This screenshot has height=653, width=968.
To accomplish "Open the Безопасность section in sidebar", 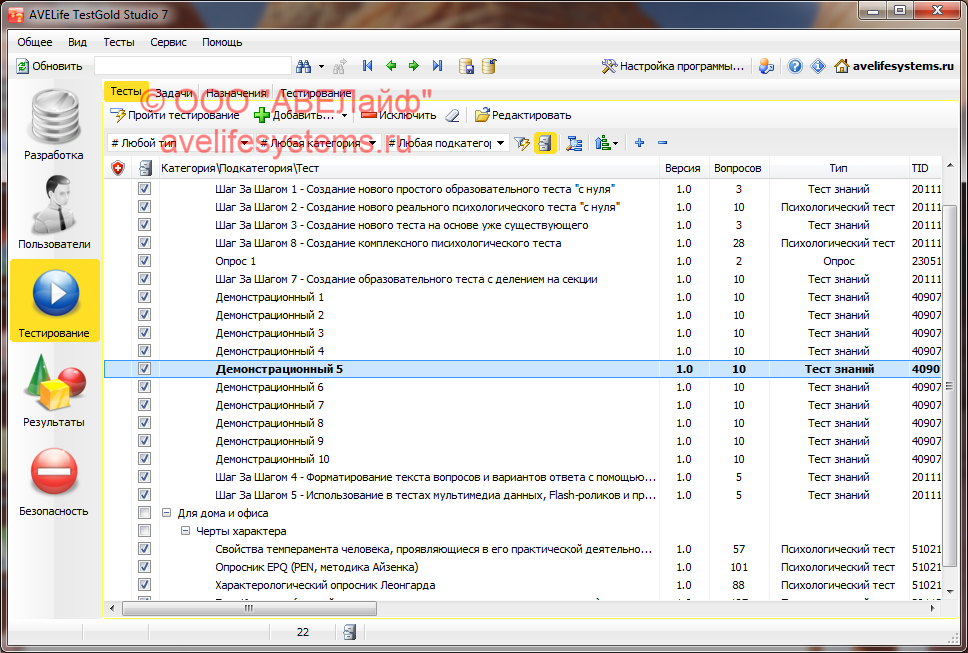I will tap(54, 481).
